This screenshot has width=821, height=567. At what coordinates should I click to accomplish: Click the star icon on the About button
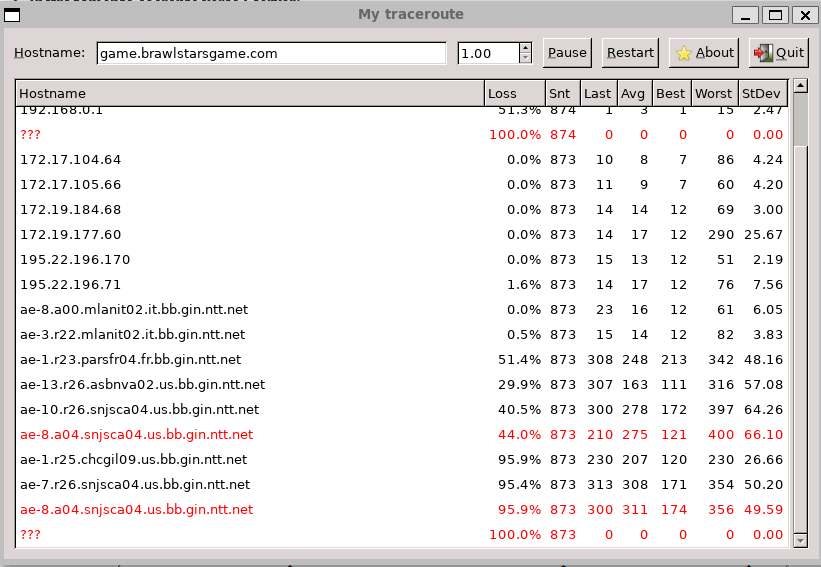[x=684, y=53]
